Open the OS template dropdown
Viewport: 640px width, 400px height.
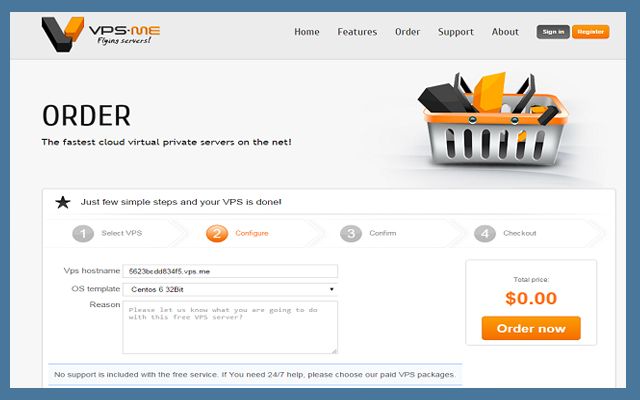[230, 289]
